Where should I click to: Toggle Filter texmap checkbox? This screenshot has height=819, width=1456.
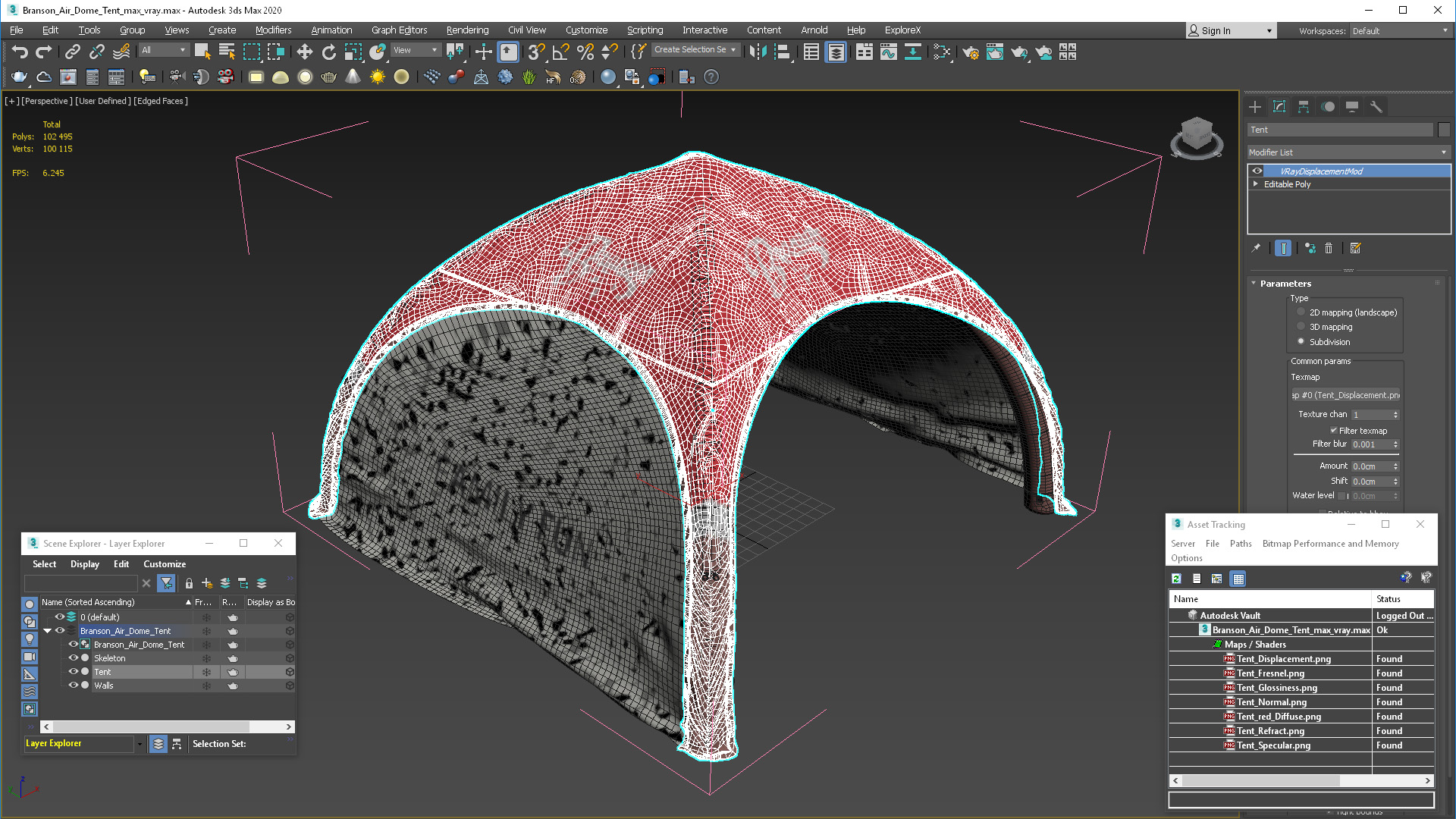[1334, 431]
